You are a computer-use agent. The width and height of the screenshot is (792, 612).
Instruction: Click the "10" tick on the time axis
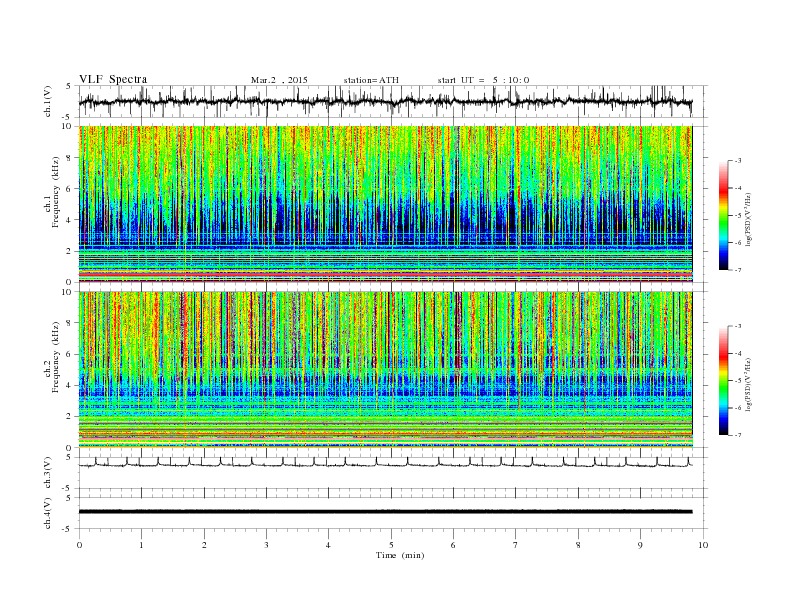click(703, 545)
